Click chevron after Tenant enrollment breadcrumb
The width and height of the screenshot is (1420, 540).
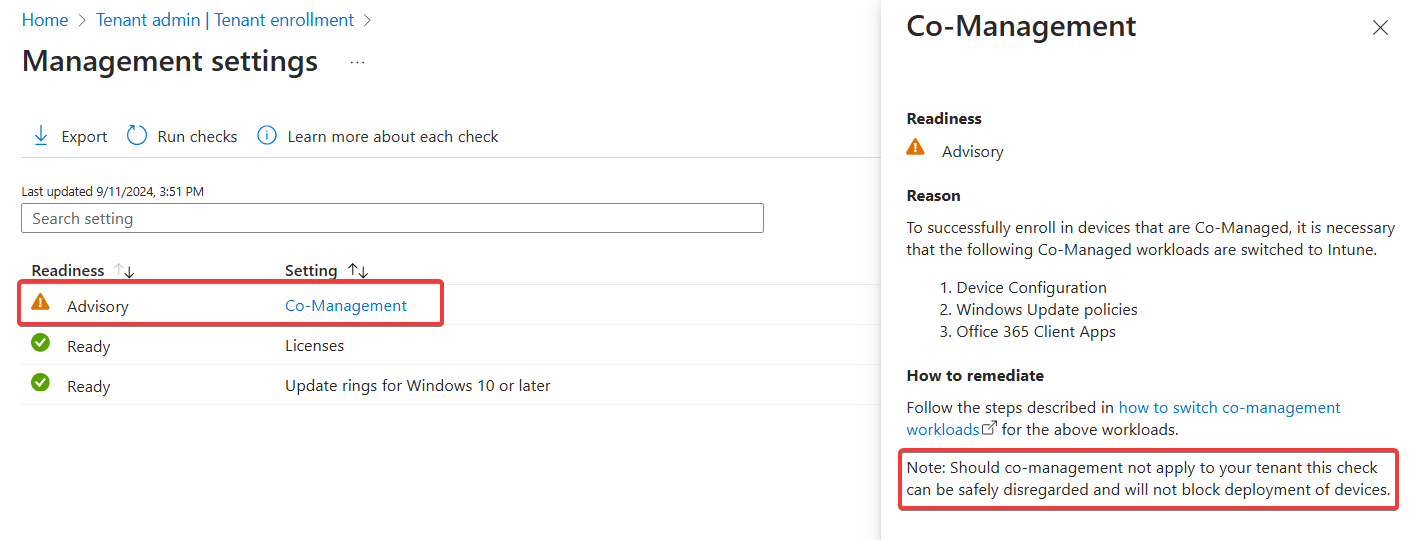(367, 20)
